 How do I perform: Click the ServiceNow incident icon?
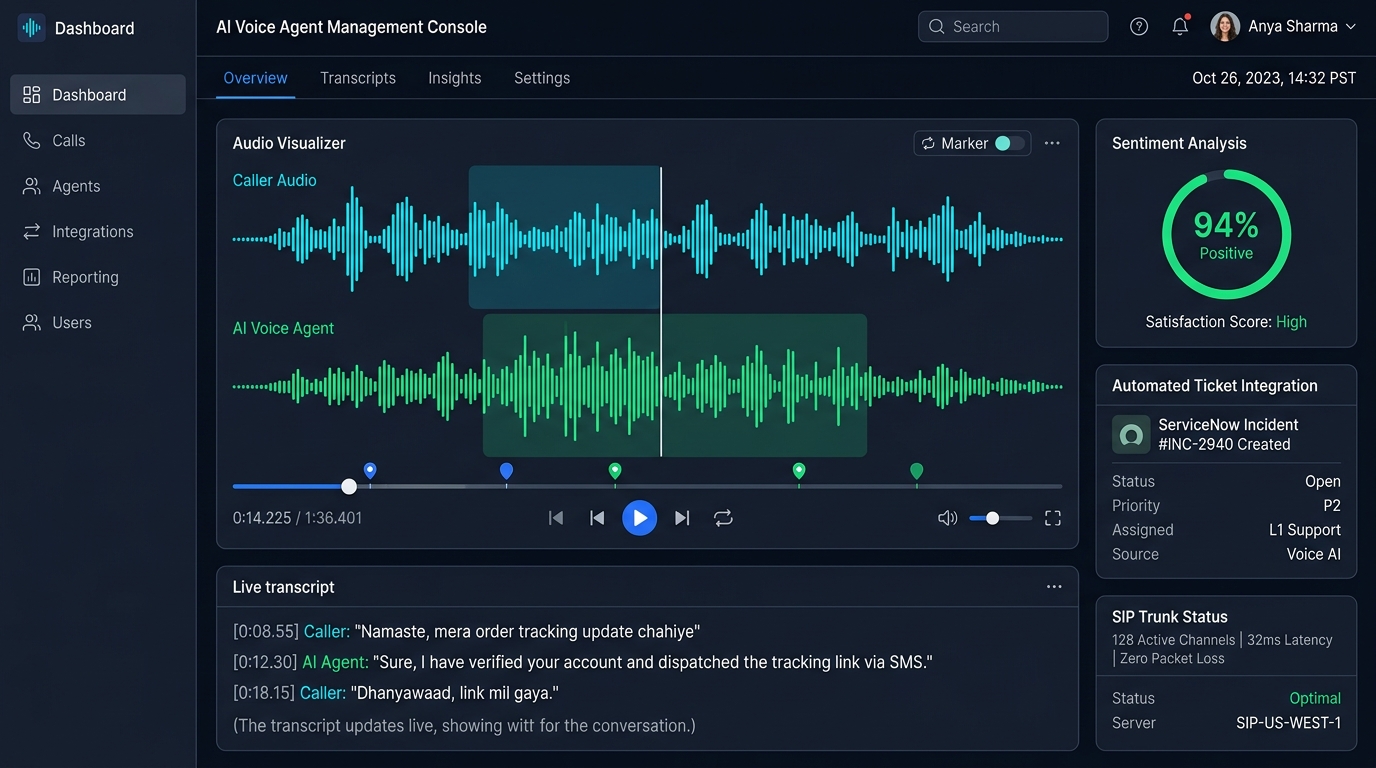click(x=1131, y=435)
